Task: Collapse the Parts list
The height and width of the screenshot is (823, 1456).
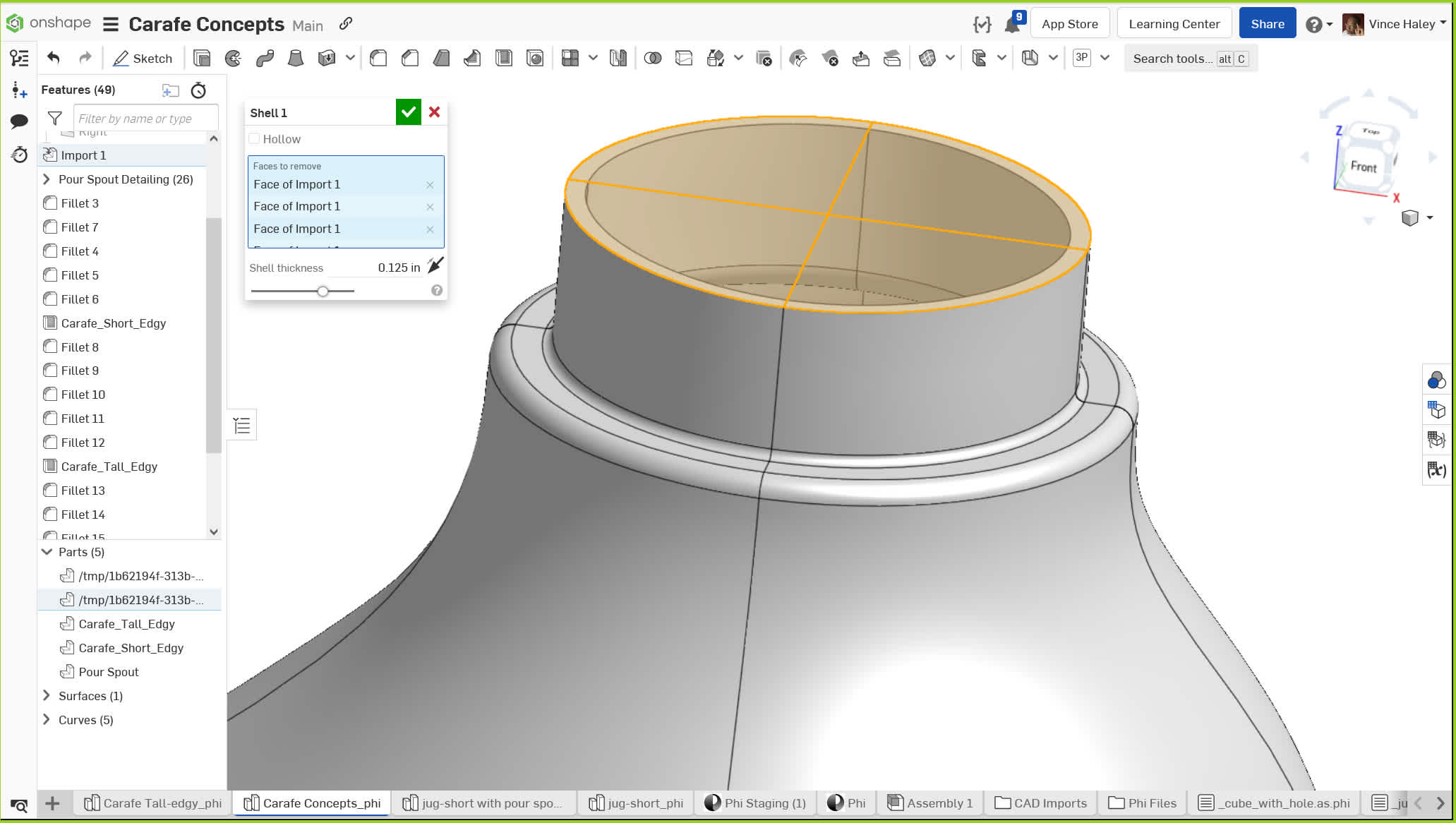Action: pyautogui.click(x=47, y=552)
